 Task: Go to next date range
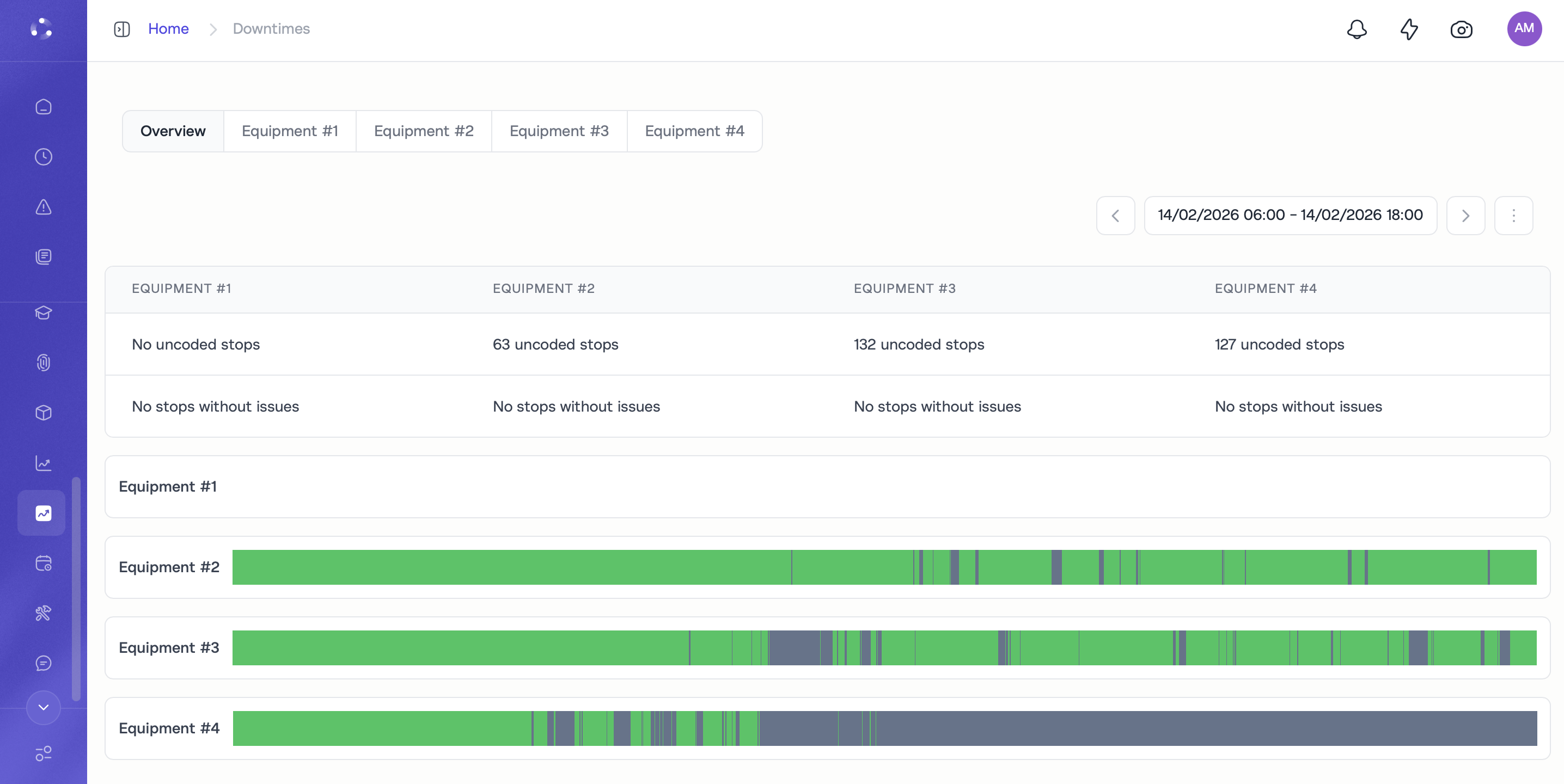tap(1465, 216)
